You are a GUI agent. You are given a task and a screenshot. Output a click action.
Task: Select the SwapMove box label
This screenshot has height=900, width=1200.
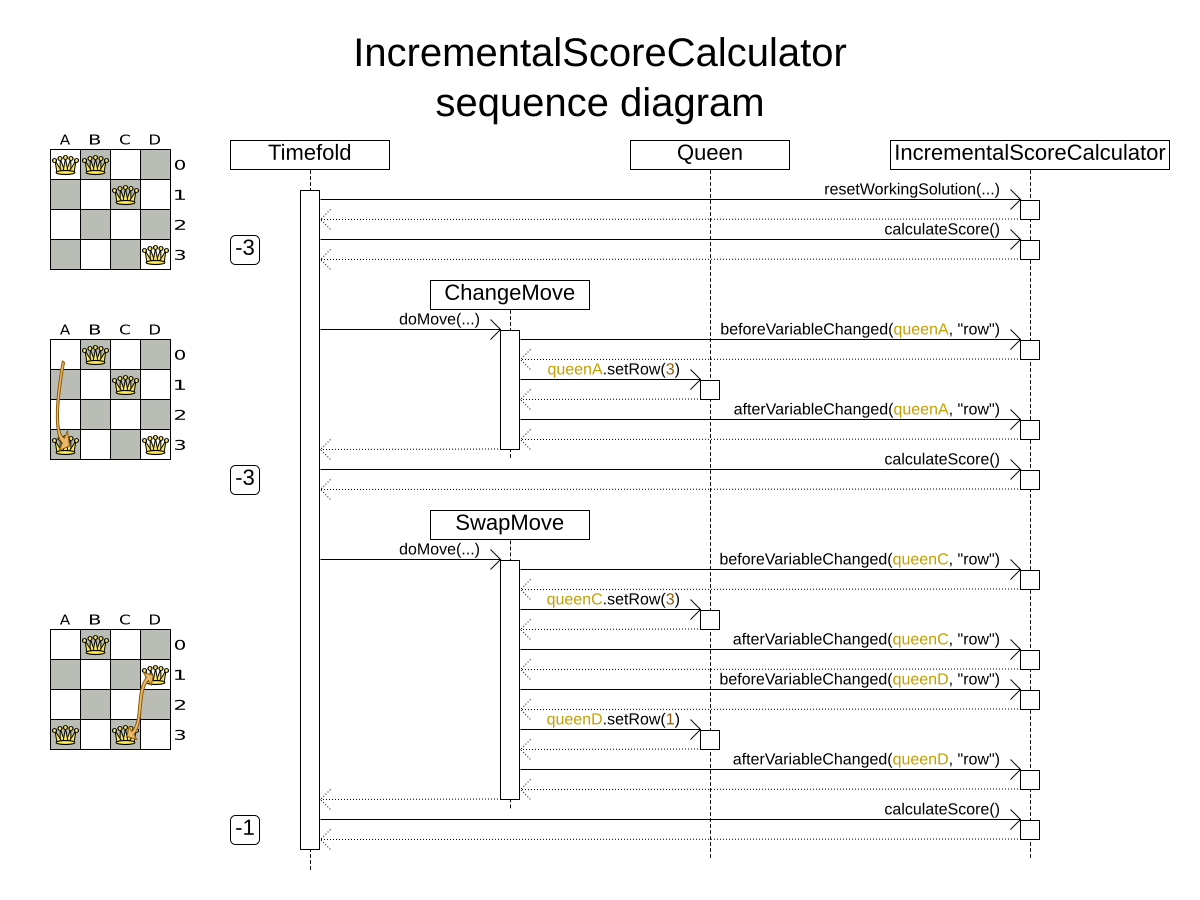click(x=510, y=524)
